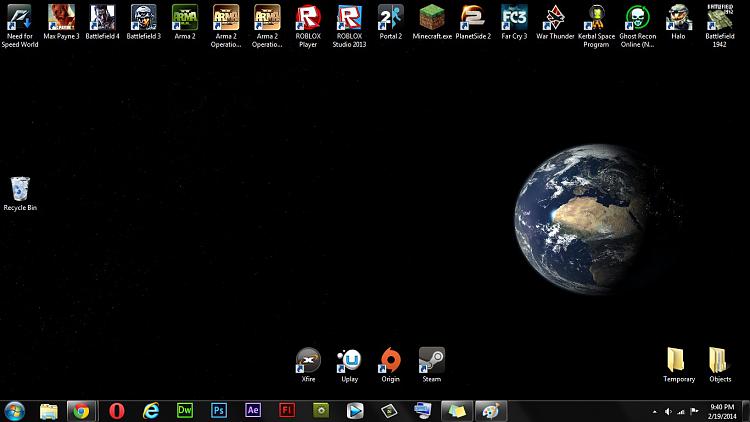Launch Portal 2 from the desktop
This screenshot has width=750, height=422.
click(389, 18)
